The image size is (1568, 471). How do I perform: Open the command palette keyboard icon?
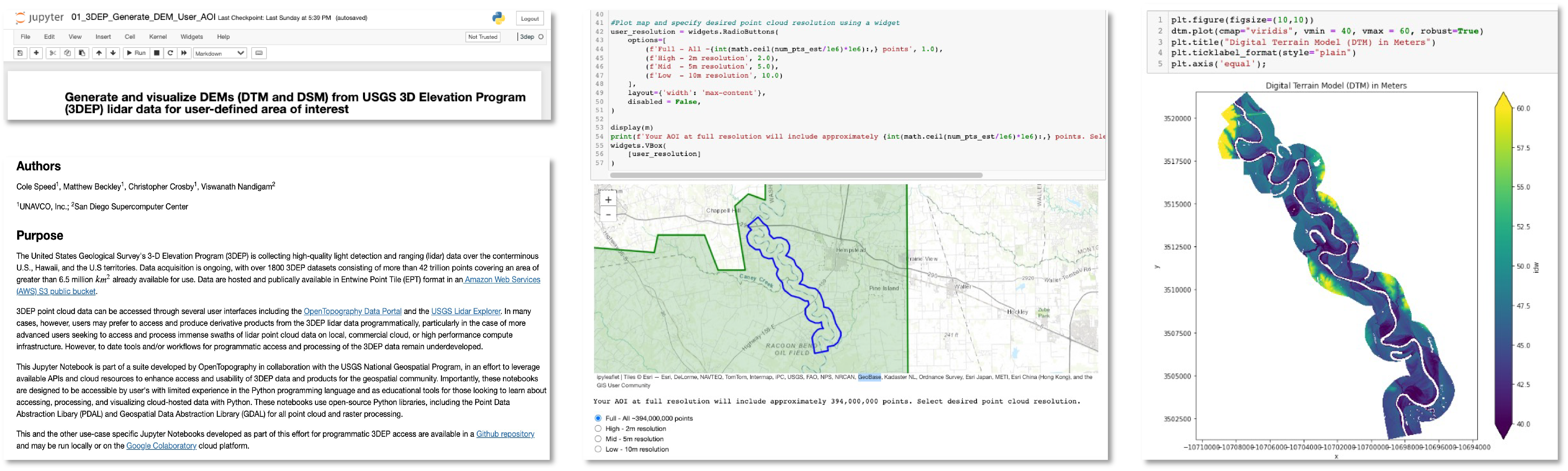[259, 53]
